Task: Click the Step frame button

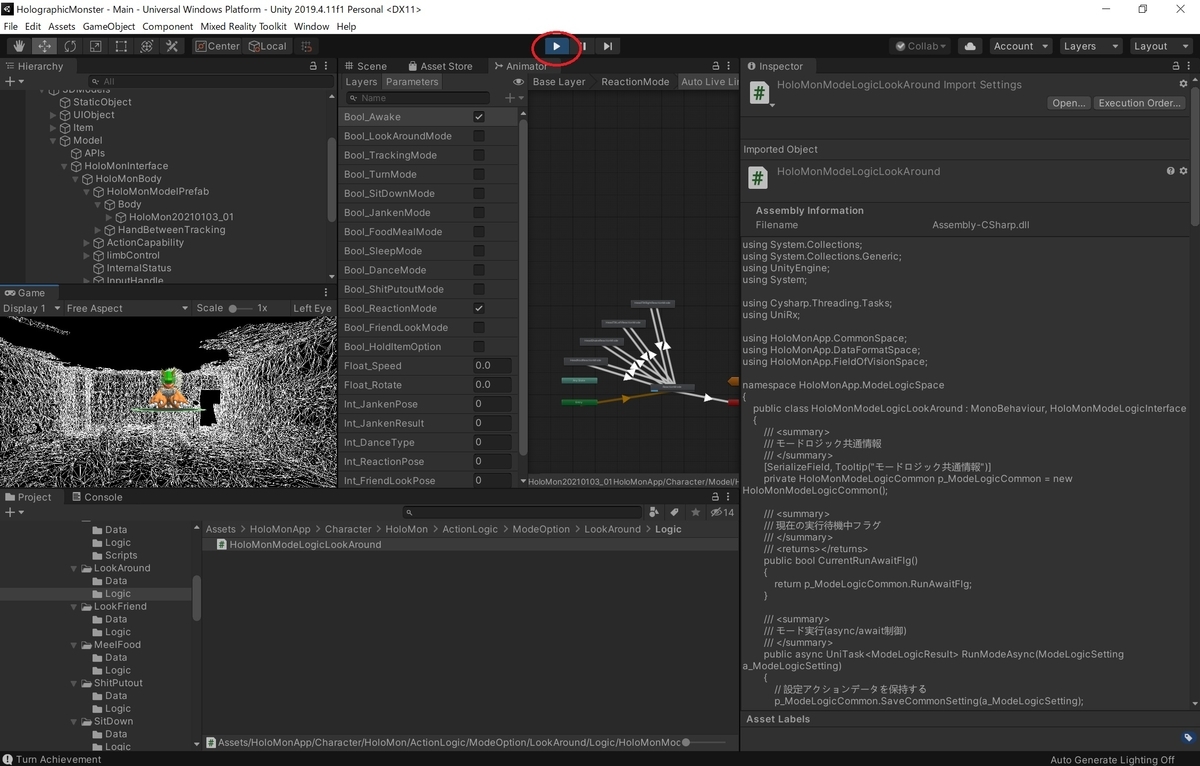Action: click(608, 46)
